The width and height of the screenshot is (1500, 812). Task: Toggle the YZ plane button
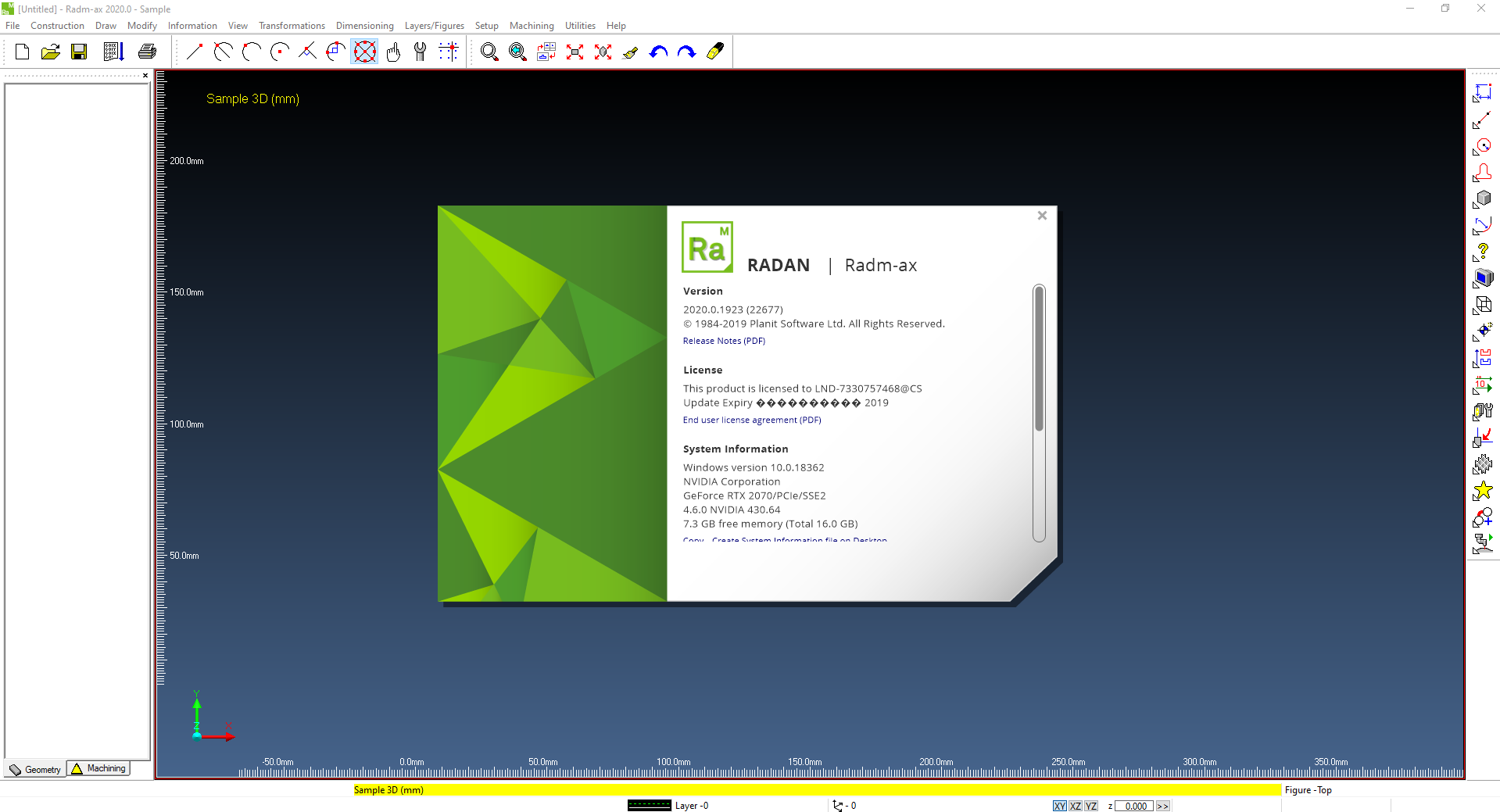click(1091, 806)
